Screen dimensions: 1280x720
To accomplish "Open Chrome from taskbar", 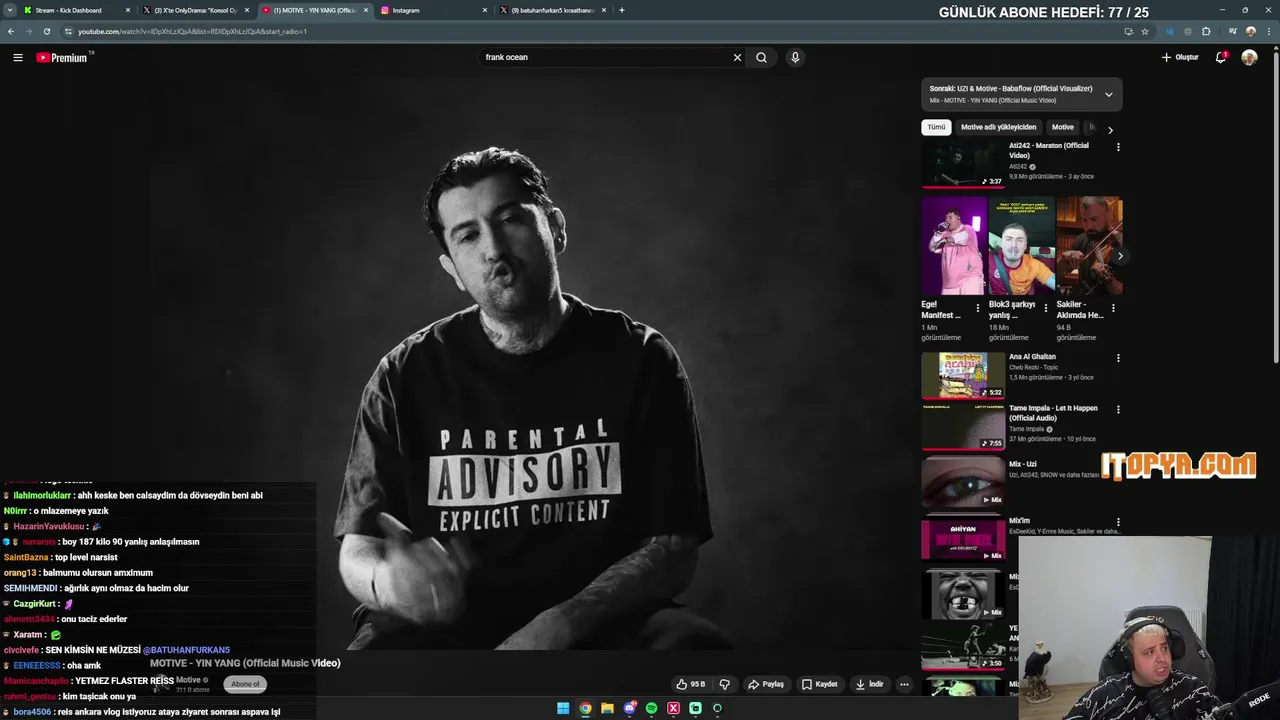I will [x=585, y=708].
